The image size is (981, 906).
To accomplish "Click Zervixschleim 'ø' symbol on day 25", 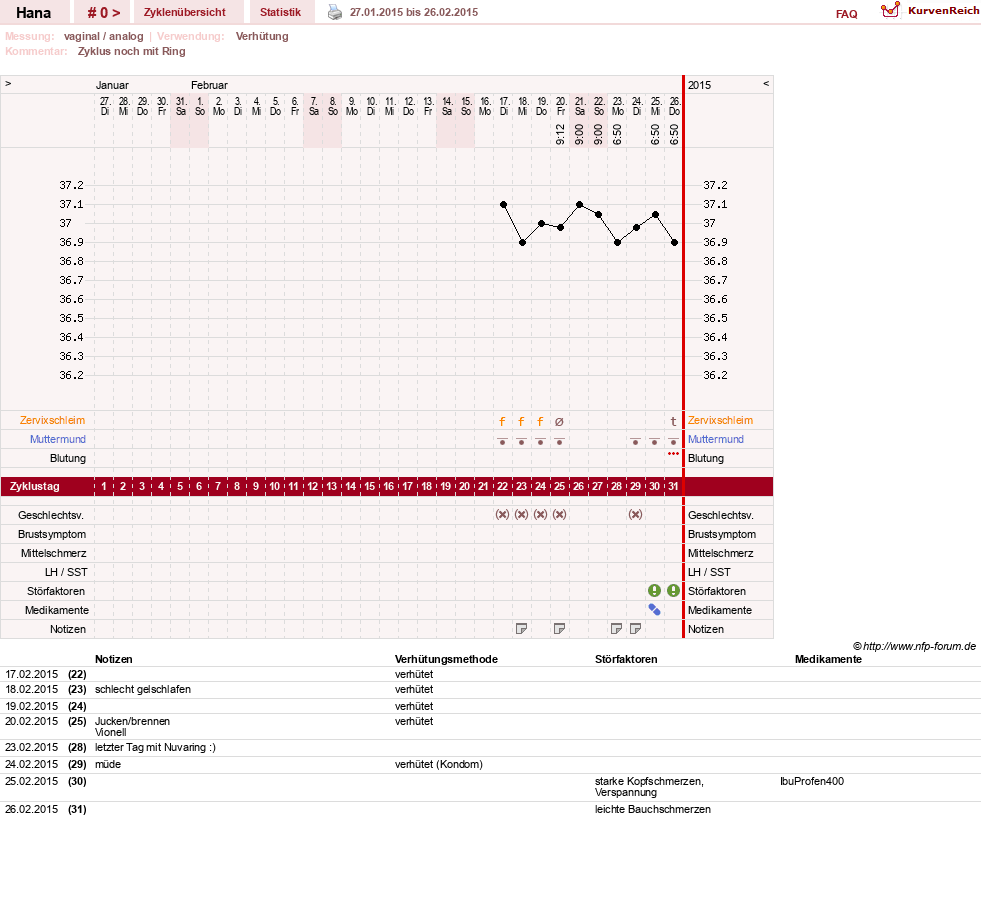I will (559, 422).
